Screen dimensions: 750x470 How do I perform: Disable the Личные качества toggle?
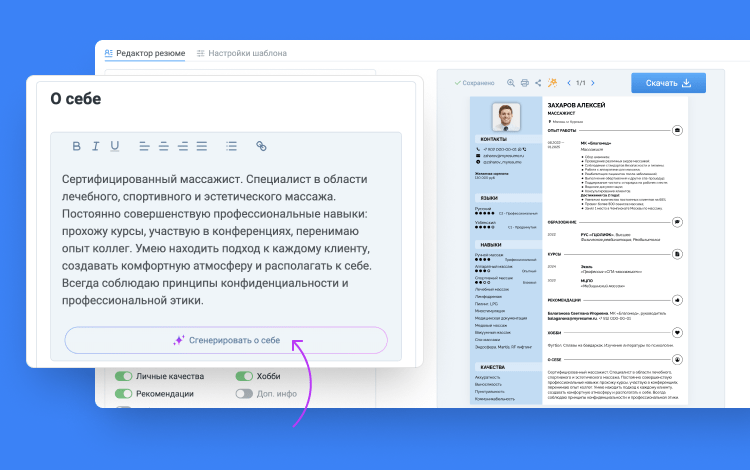(x=123, y=376)
